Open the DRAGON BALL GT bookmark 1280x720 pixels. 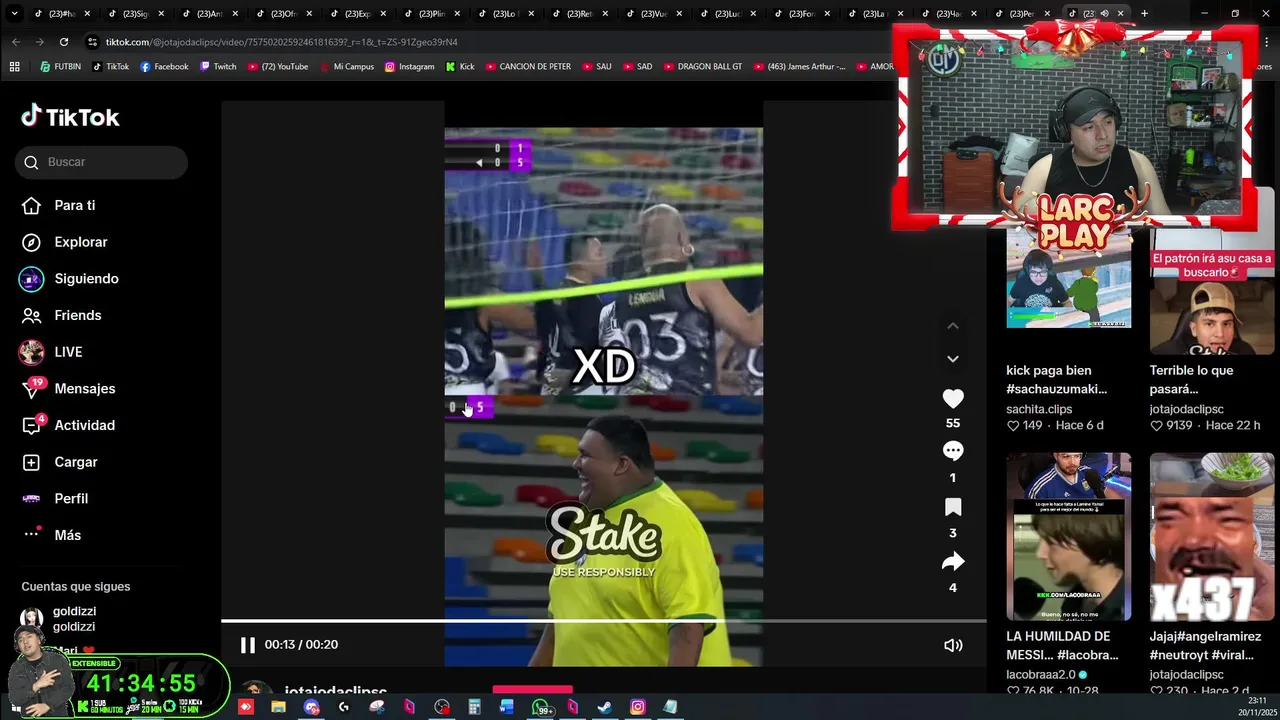coord(702,67)
